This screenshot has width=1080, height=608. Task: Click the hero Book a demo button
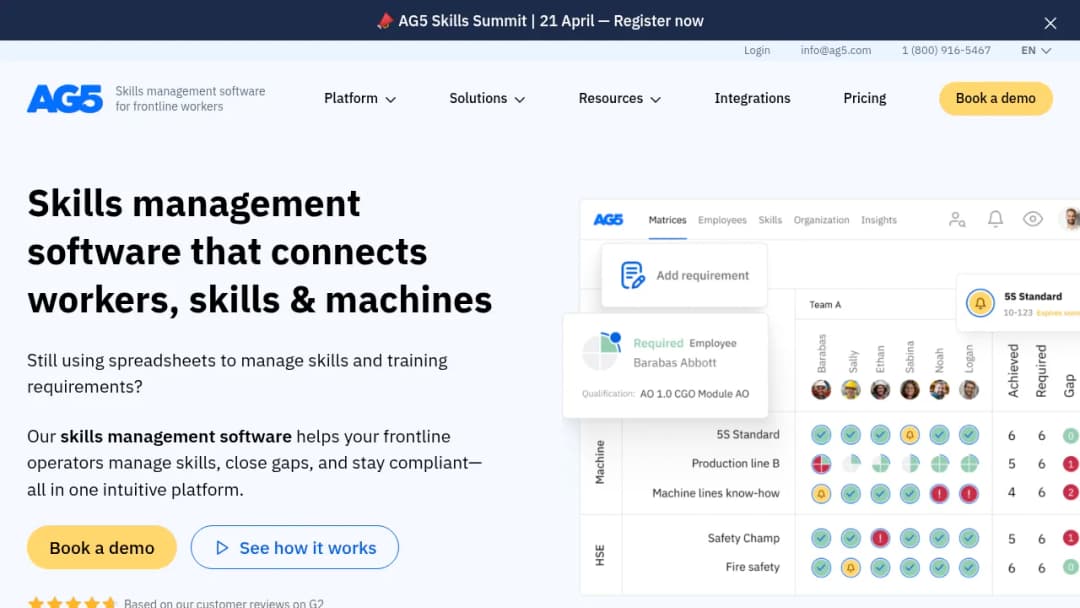102,547
